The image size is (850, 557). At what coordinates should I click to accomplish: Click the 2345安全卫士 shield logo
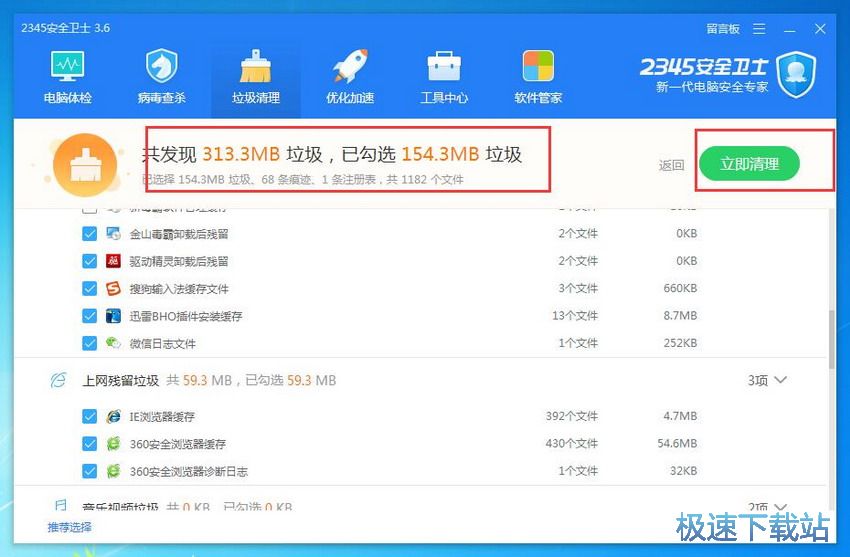pyautogui.click(x=796, y=75)
